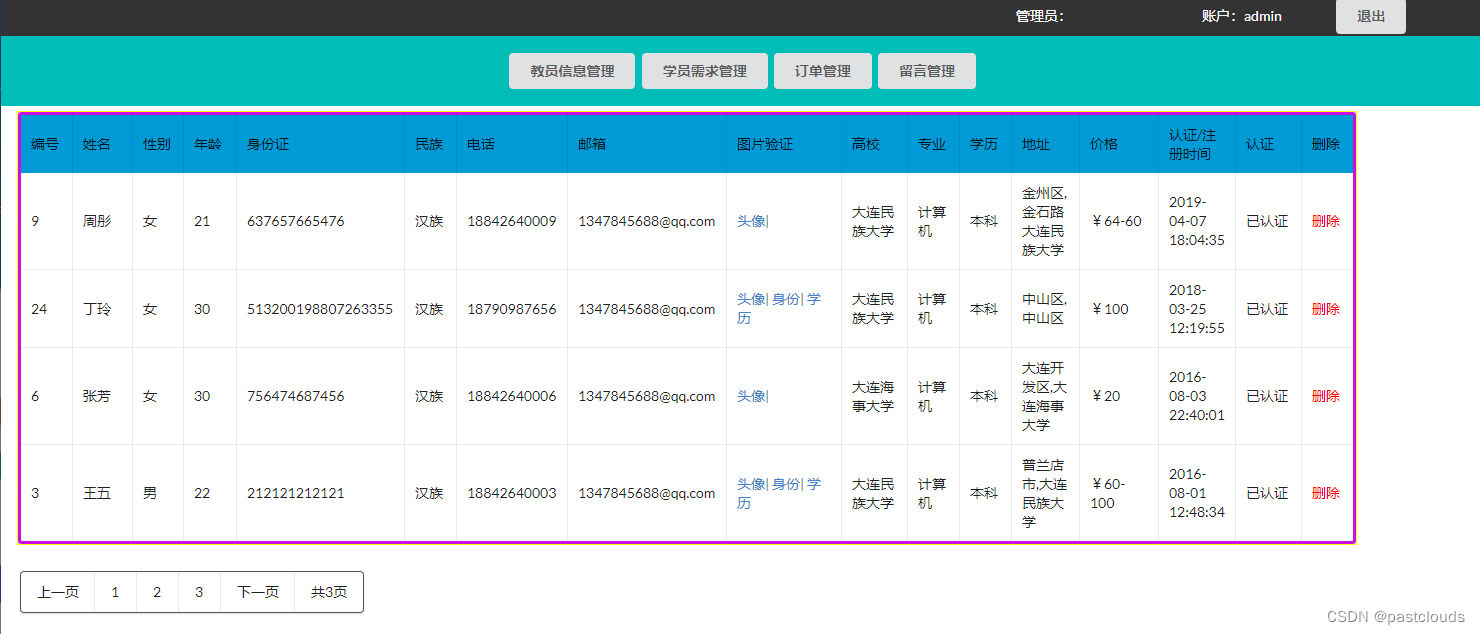Jump to page 2 of results
Viewport: 1480px width, 634px height.
pos(157,591)
